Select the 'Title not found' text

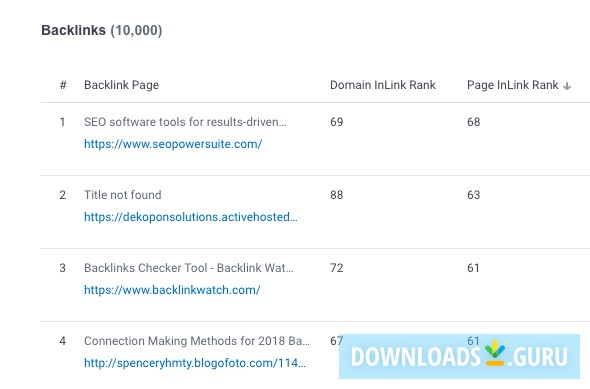coord(123,195)
